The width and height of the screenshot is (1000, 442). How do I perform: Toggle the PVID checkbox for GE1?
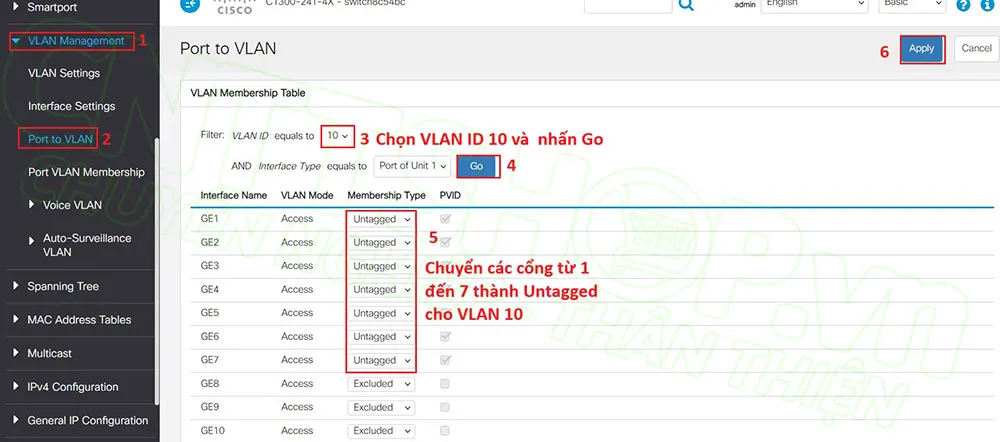pyautogui.click(x=445, y=219)
